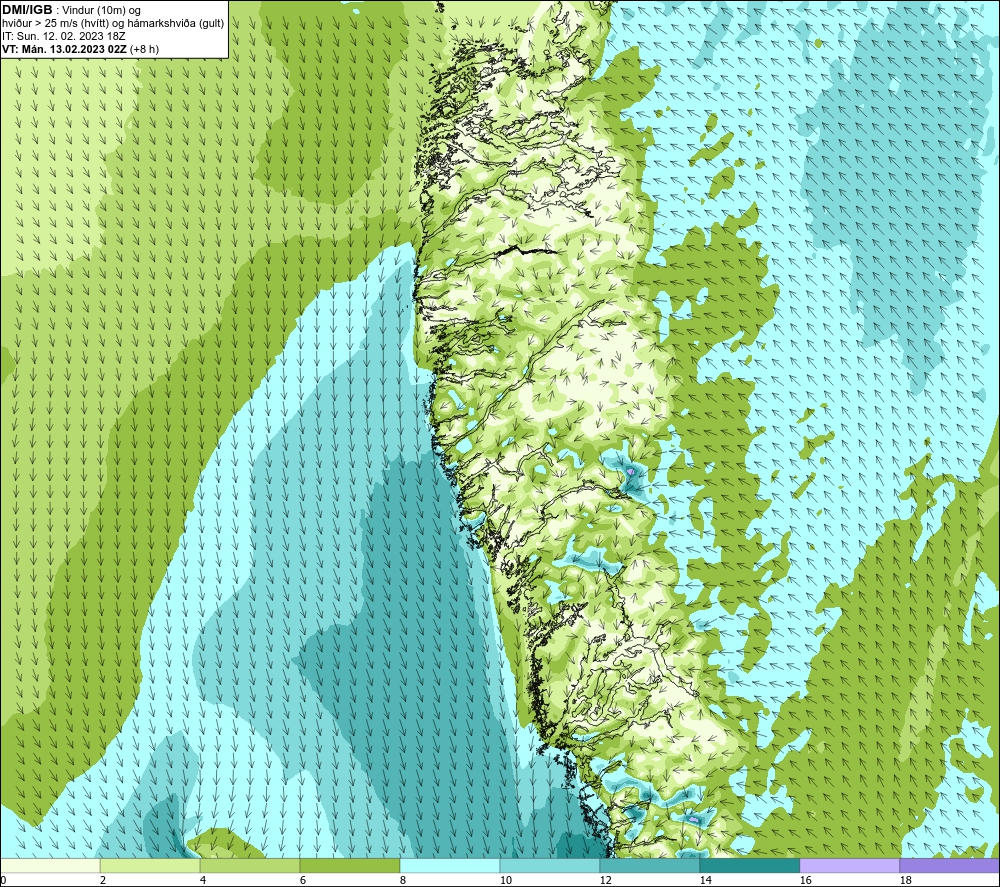Click the legend scale label '14'
This screenshot has height=887, width=1000.
pyautogui.click(x=705, y=880)
